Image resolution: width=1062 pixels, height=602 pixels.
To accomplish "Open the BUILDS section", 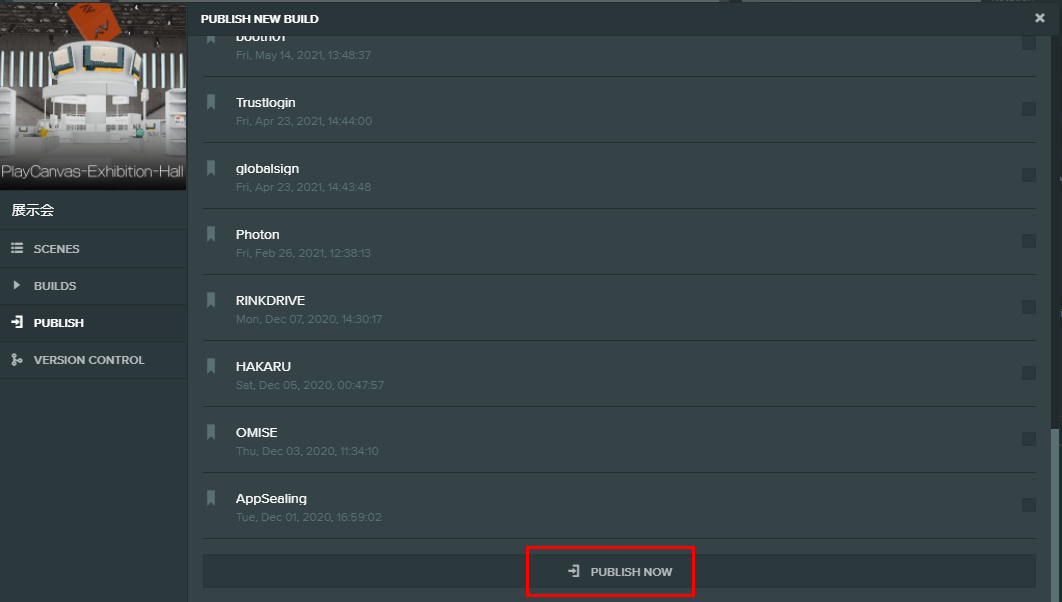I will [x=93, y=286].
